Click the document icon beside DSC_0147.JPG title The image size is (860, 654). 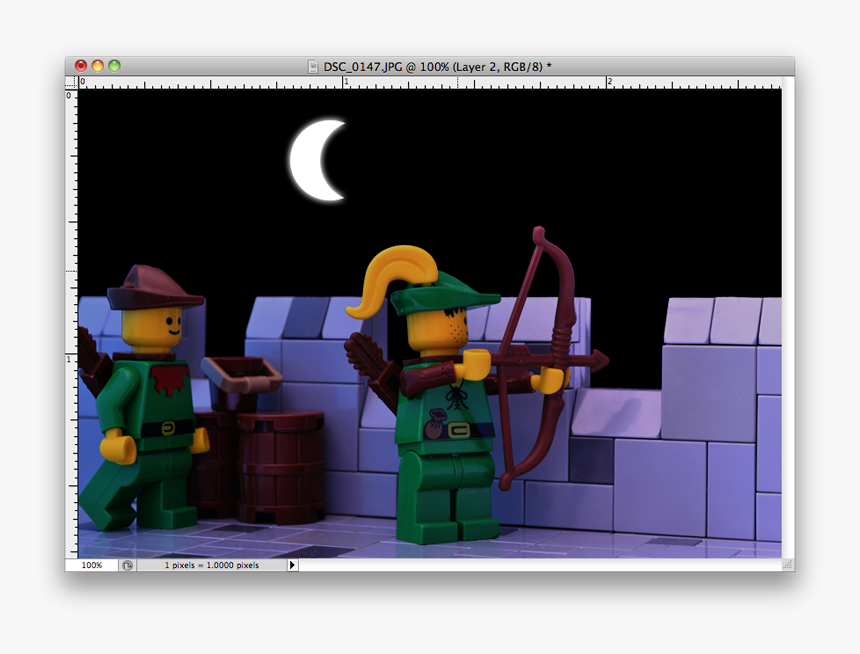click(313, 67)
